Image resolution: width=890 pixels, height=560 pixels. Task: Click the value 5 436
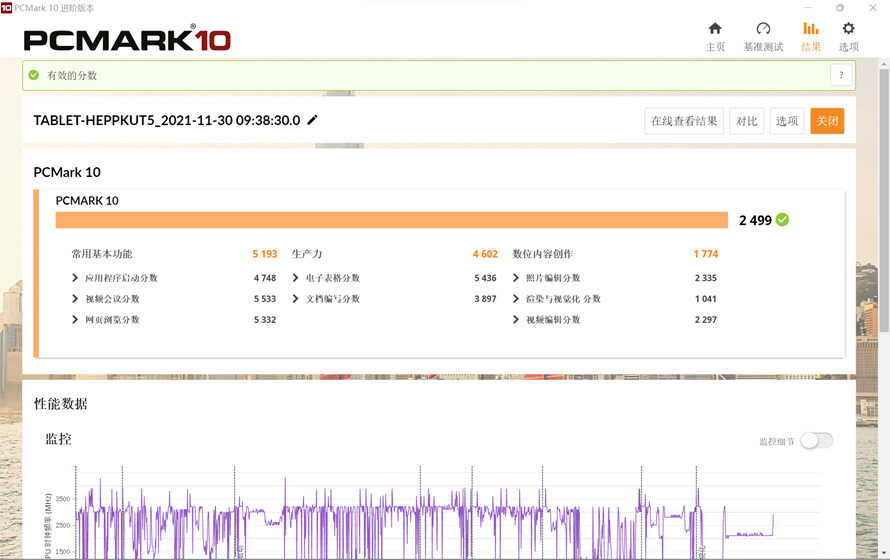pos(485,278)
